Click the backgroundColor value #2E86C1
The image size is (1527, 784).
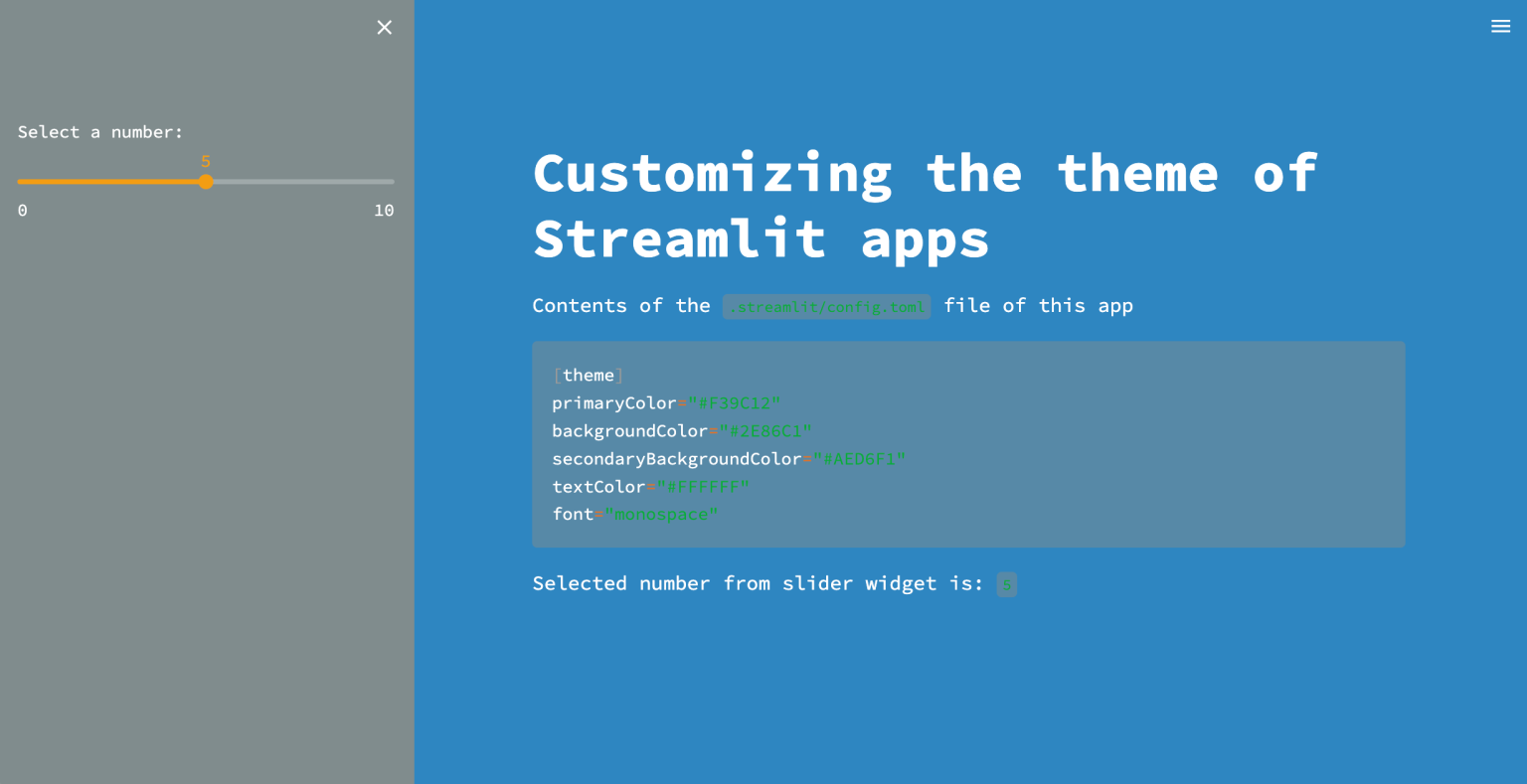763,430
